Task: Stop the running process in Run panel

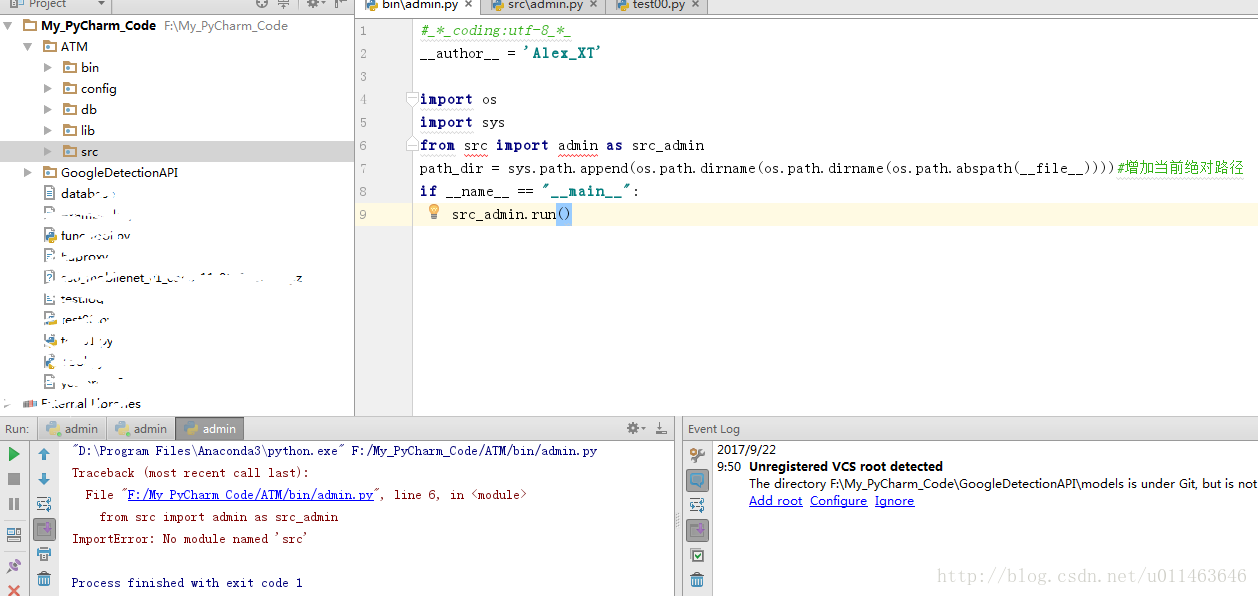Action: click(x=14, y=479)
